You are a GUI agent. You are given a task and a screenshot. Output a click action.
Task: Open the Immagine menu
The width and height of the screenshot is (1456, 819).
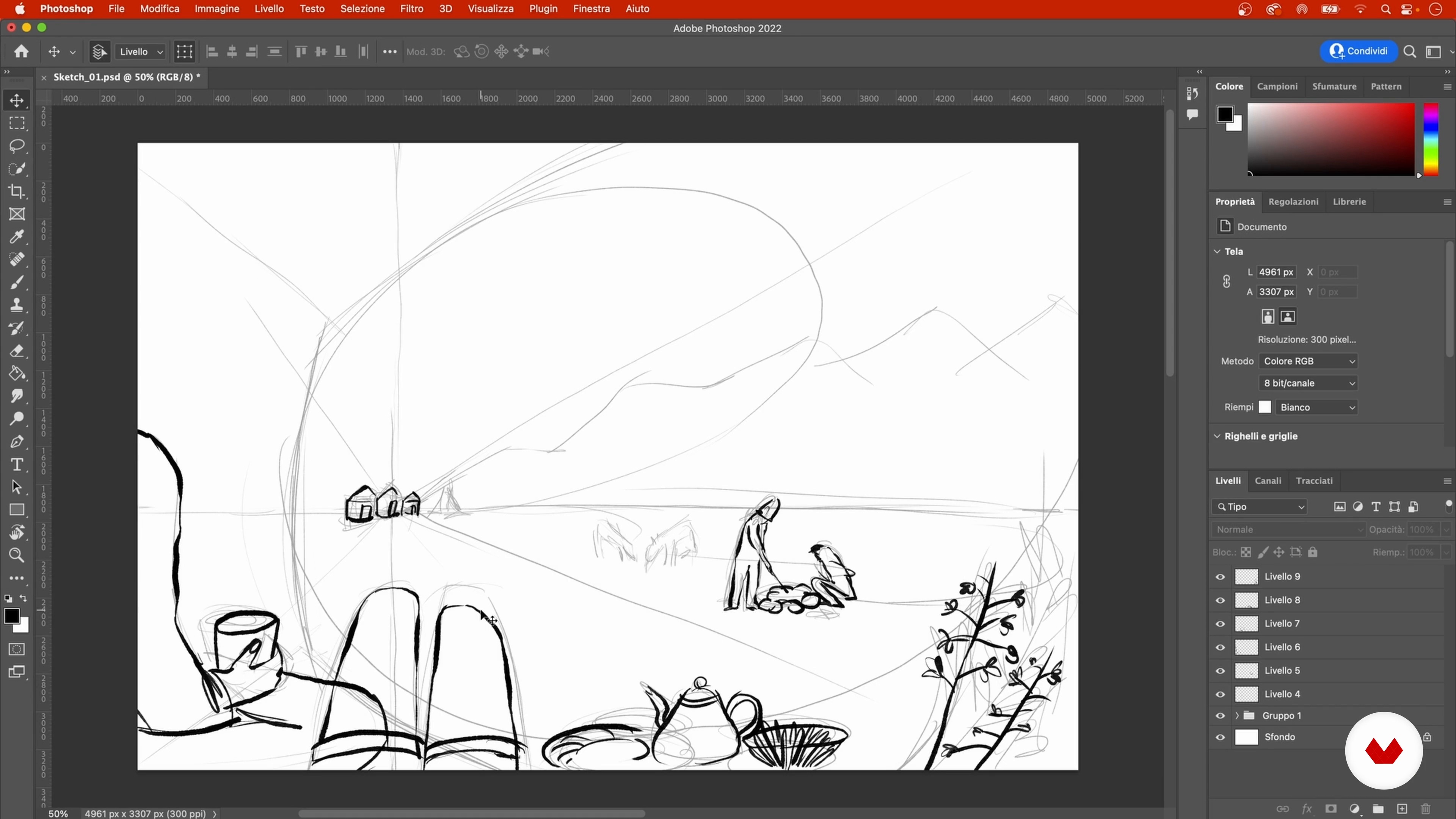[217, 9]
